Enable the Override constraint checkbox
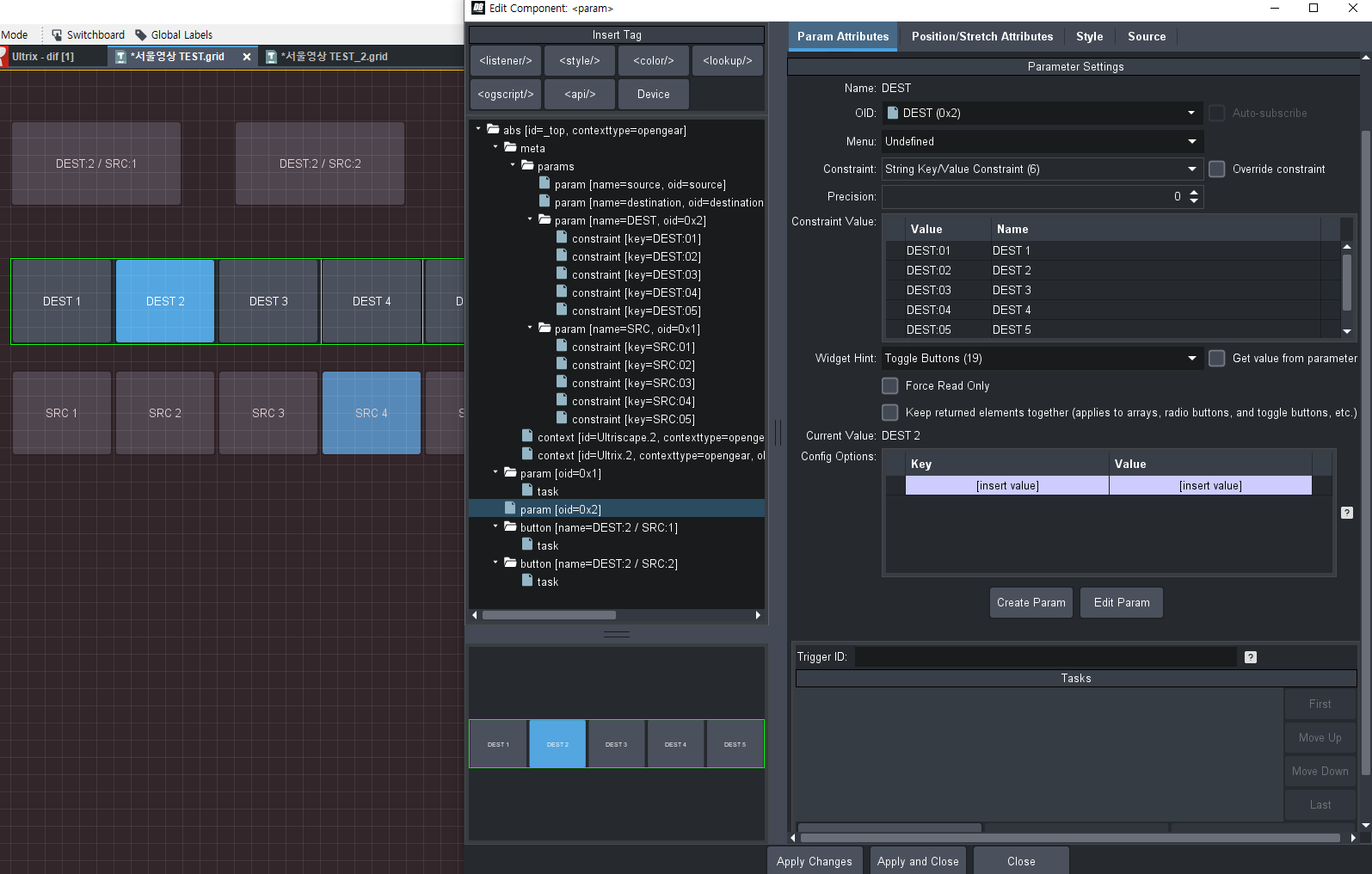This screenshot has height=874, width=1372. click(x=1216, y=169)
